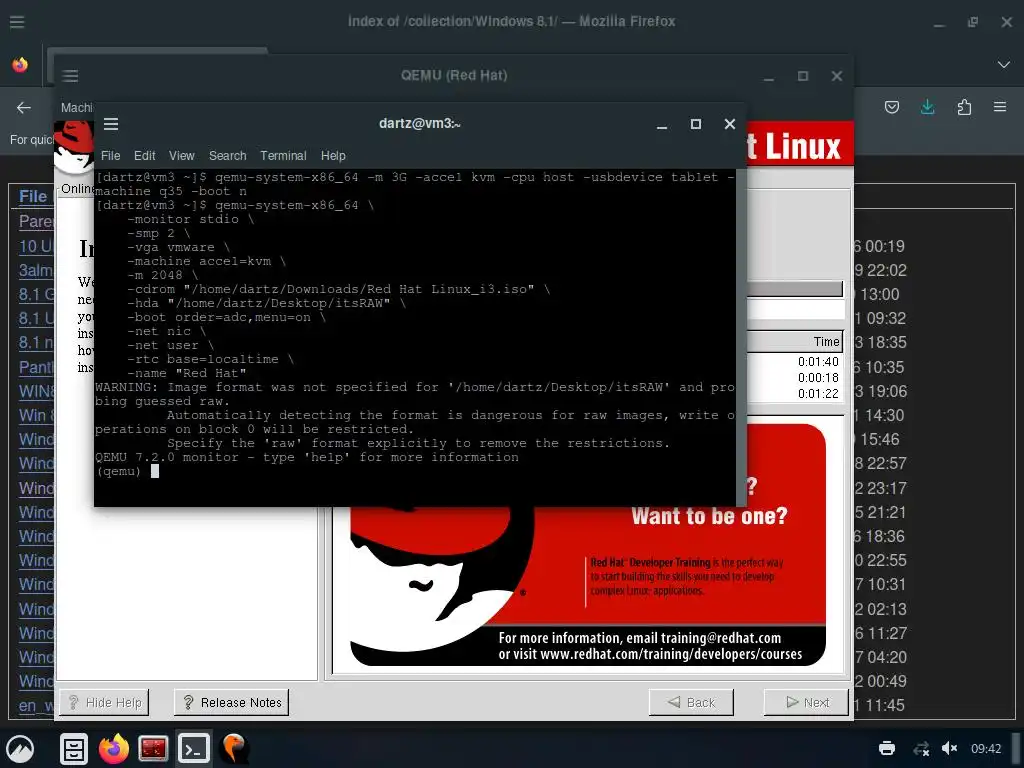The height and width of the screenshot is (768, 1024).
Task: Open the application launcher in taskbar
Action: 20,748
